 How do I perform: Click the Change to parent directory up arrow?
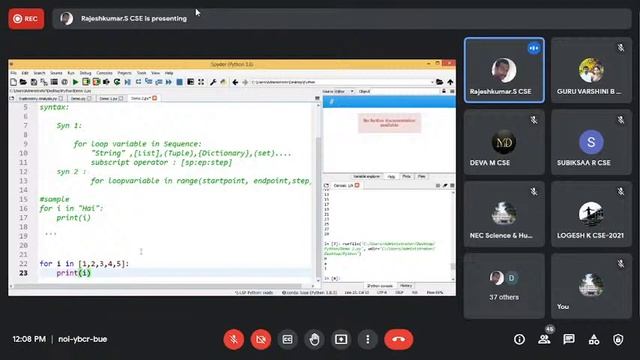(450, 82)
